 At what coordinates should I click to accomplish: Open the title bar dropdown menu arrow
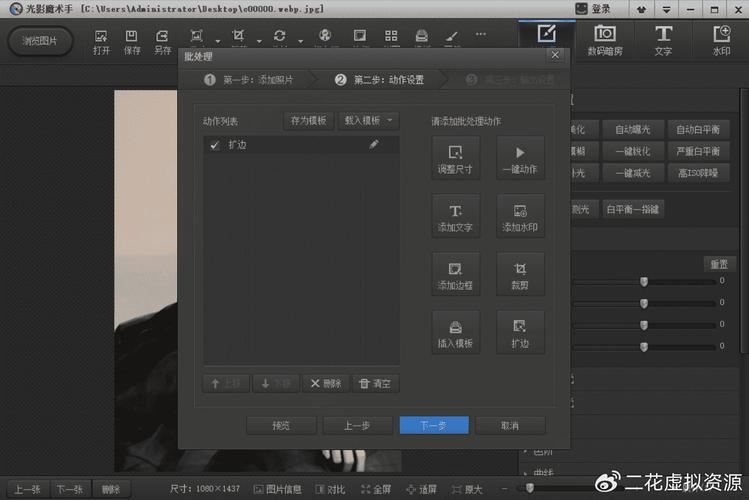666,10
